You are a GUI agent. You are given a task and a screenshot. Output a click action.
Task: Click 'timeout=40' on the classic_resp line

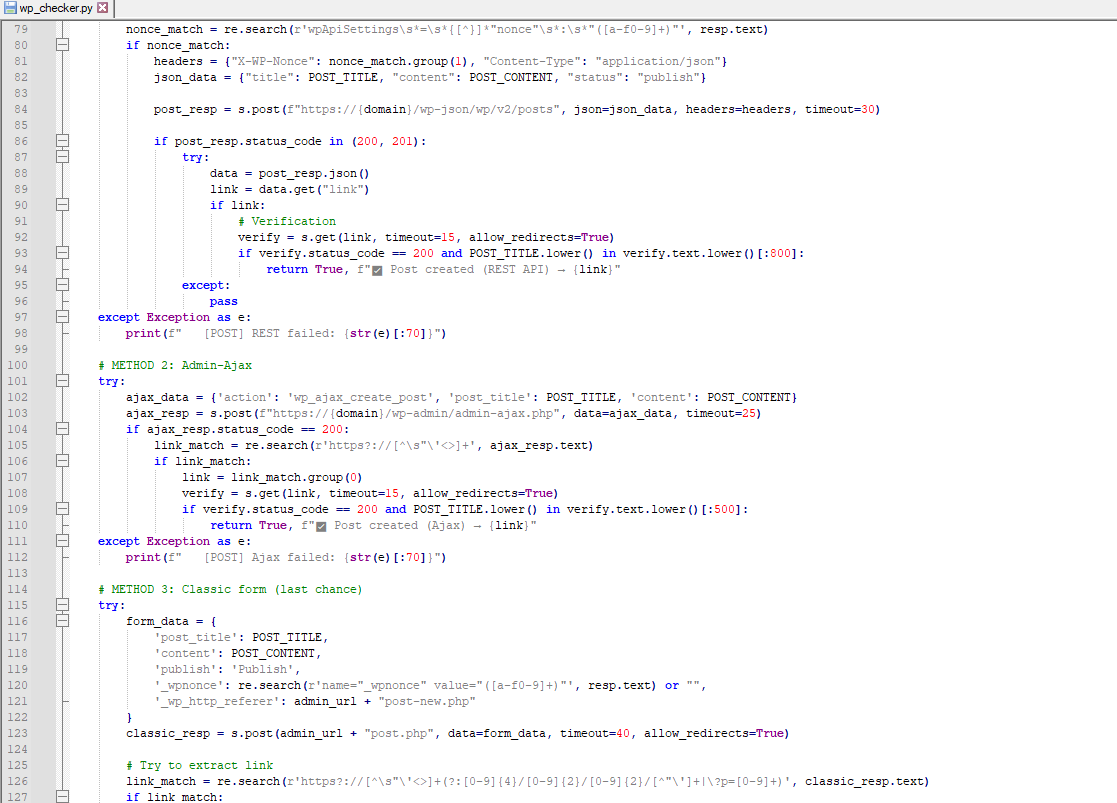click(595, 733)
